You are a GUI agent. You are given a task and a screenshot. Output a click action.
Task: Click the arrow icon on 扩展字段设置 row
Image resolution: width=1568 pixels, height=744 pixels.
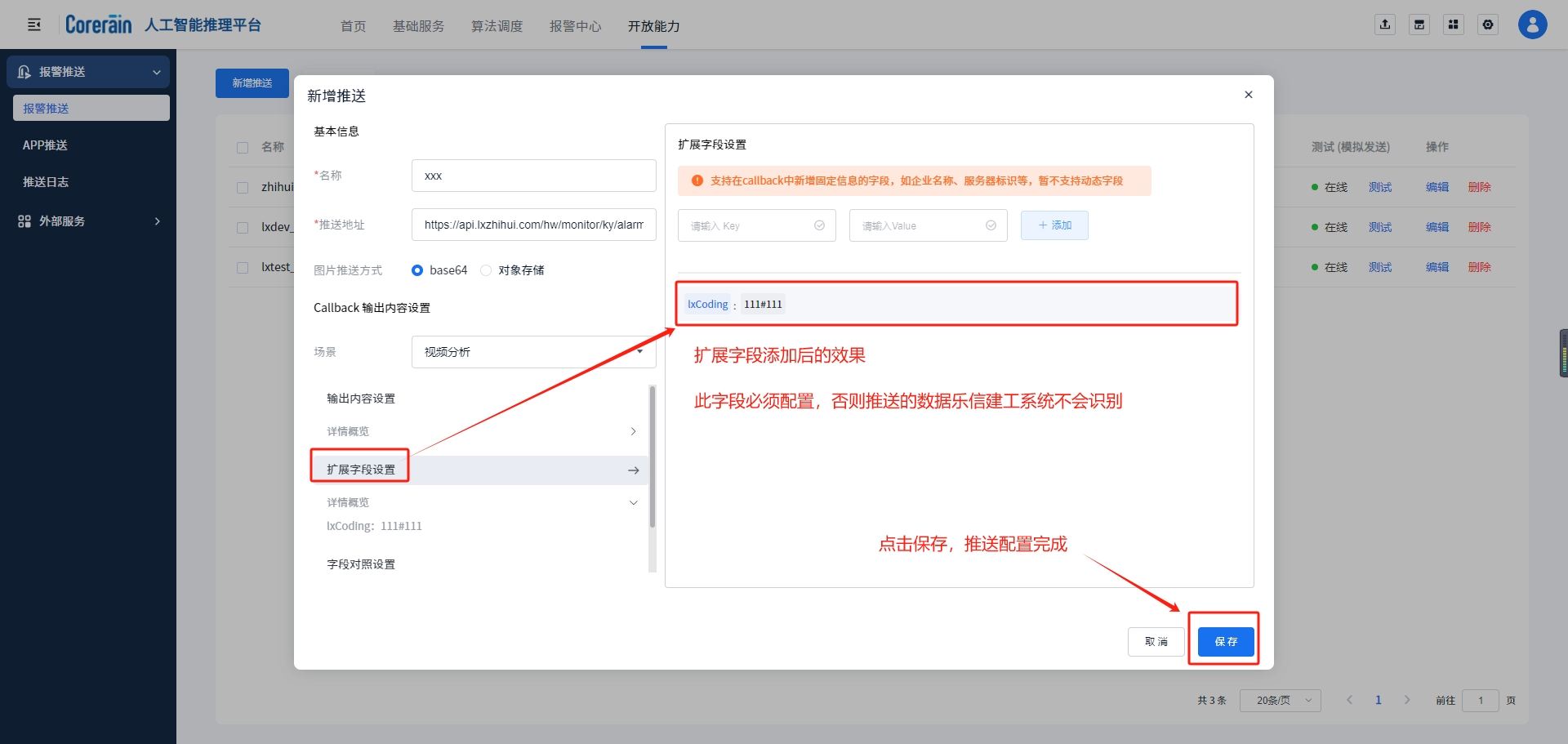(x=633, y=470)
